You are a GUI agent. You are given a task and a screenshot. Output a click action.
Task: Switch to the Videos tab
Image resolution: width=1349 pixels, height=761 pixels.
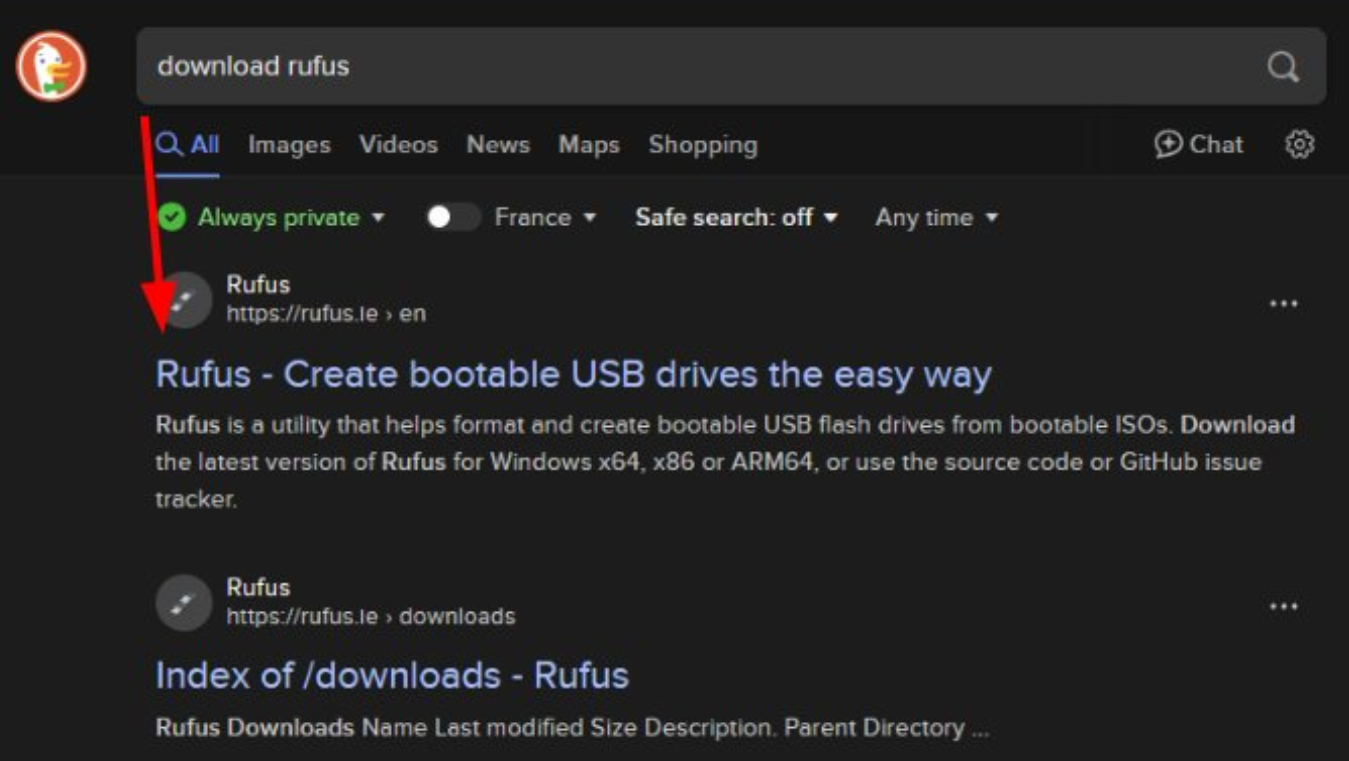click(x=398, y=144)
